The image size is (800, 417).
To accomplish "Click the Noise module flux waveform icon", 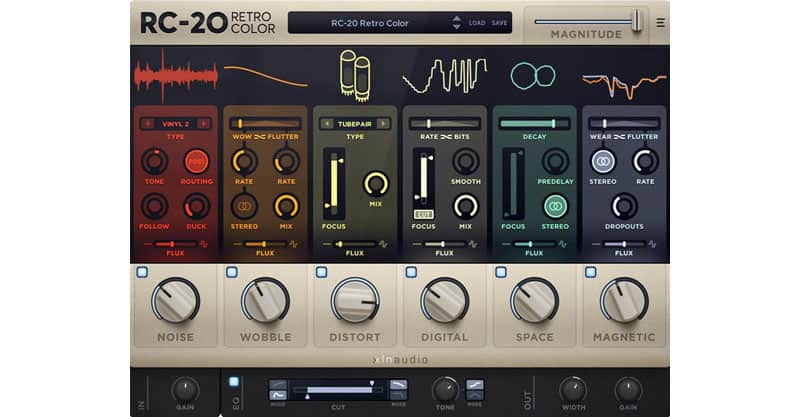I will pos(204,244).
